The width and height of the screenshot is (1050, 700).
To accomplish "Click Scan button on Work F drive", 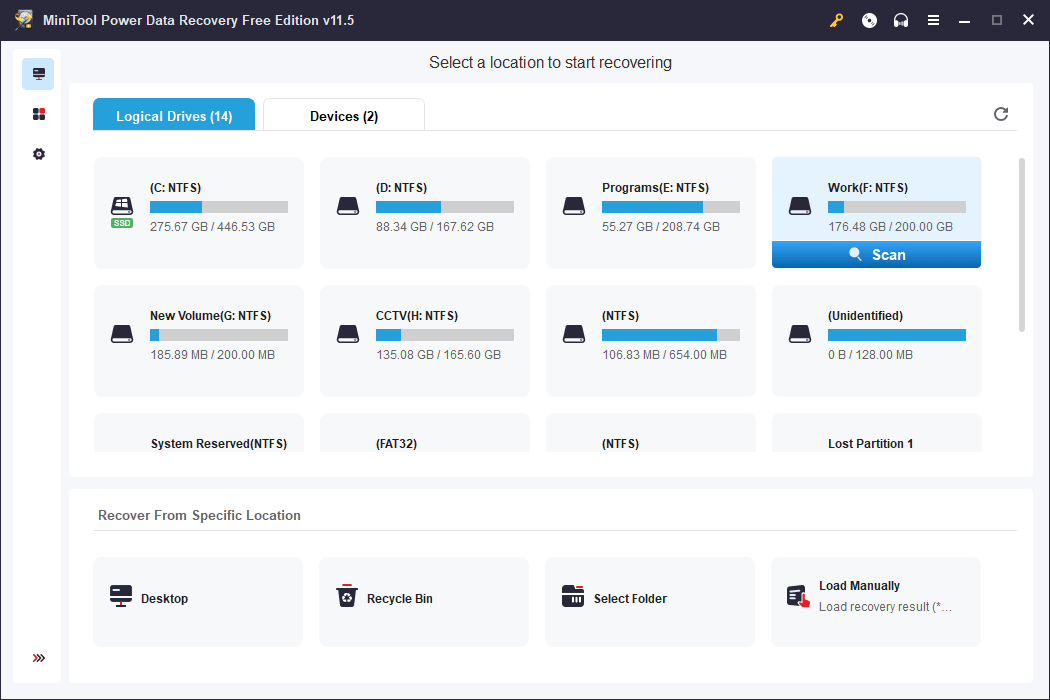I will click(x=876, y=255).
